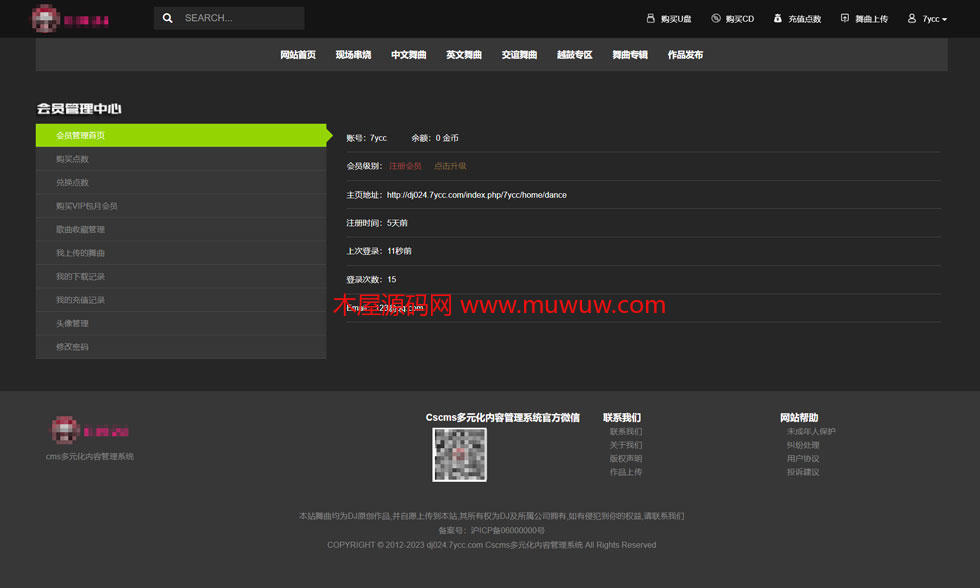Click the search magnifier icon
The width and height of the screenshot is (980, 588).
tap(168, 18)
